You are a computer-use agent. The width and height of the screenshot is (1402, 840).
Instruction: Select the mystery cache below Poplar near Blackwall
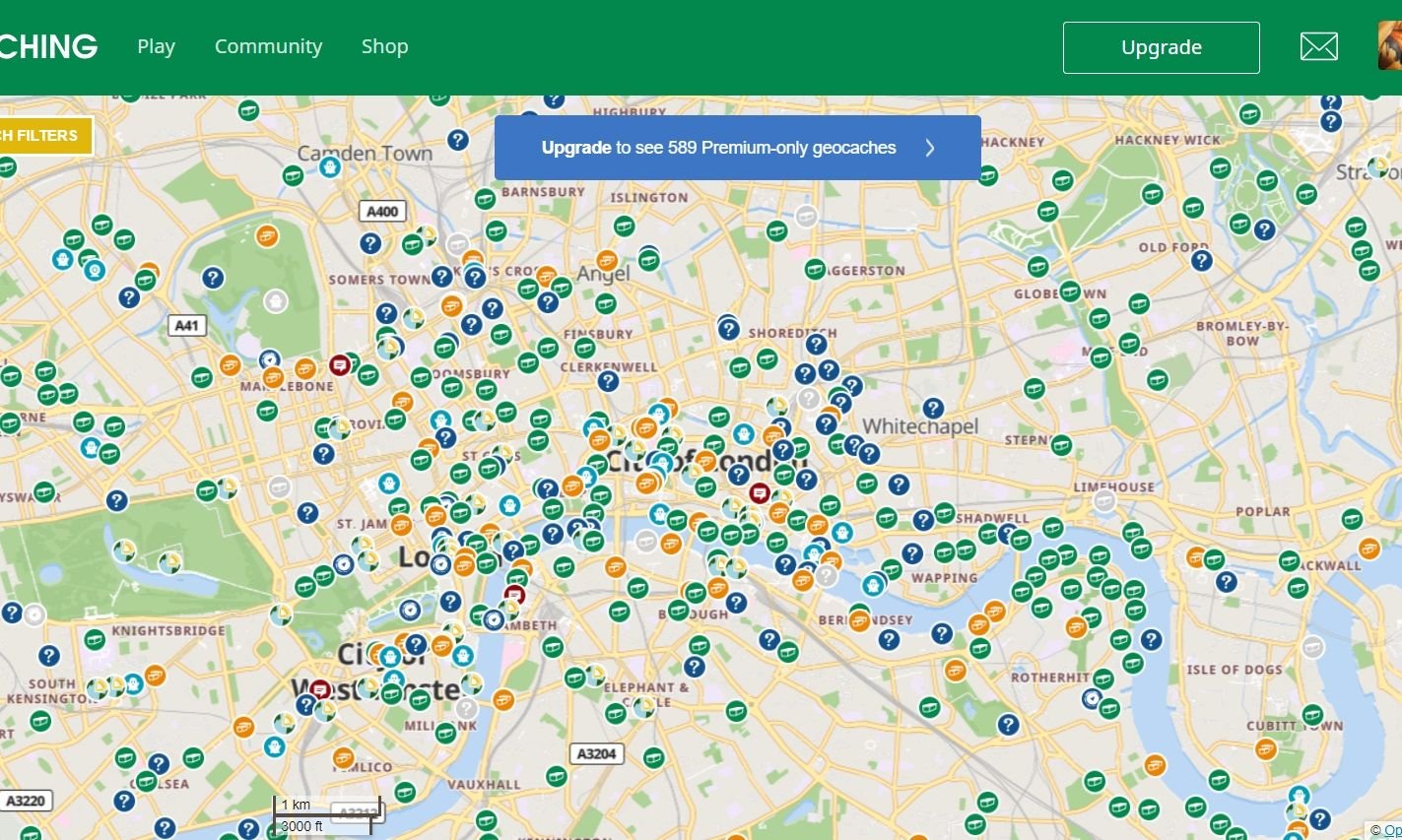(1227, 582)
